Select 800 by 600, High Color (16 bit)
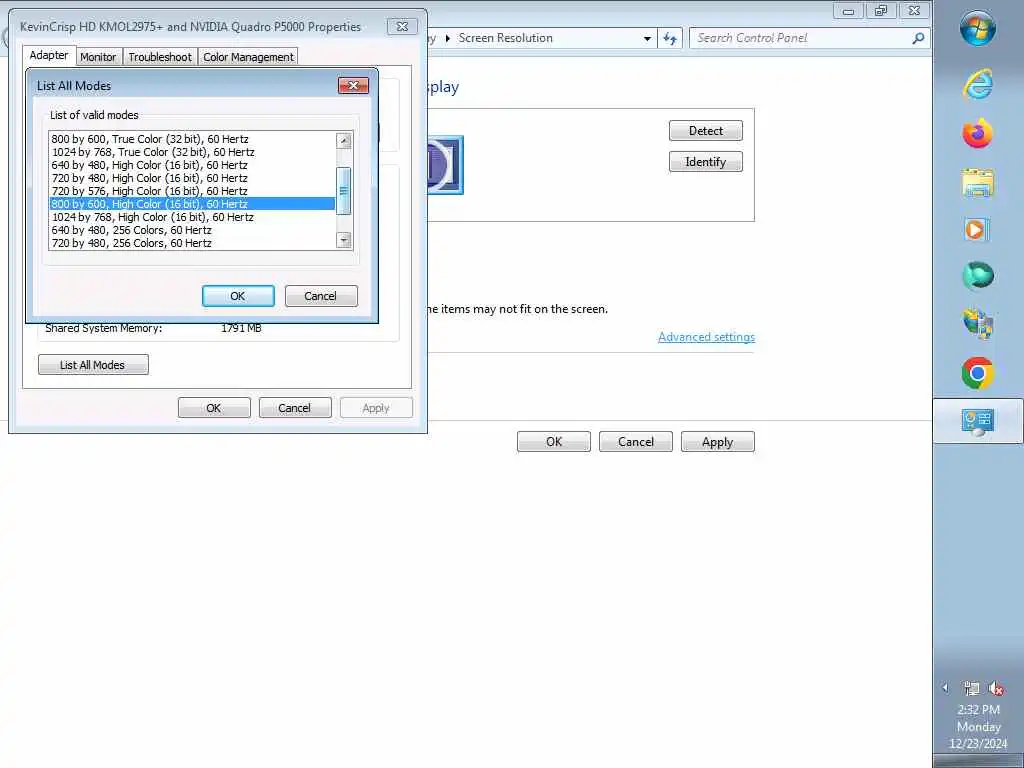The height and width of the screenshot is (768, 1024). point(192,204)
